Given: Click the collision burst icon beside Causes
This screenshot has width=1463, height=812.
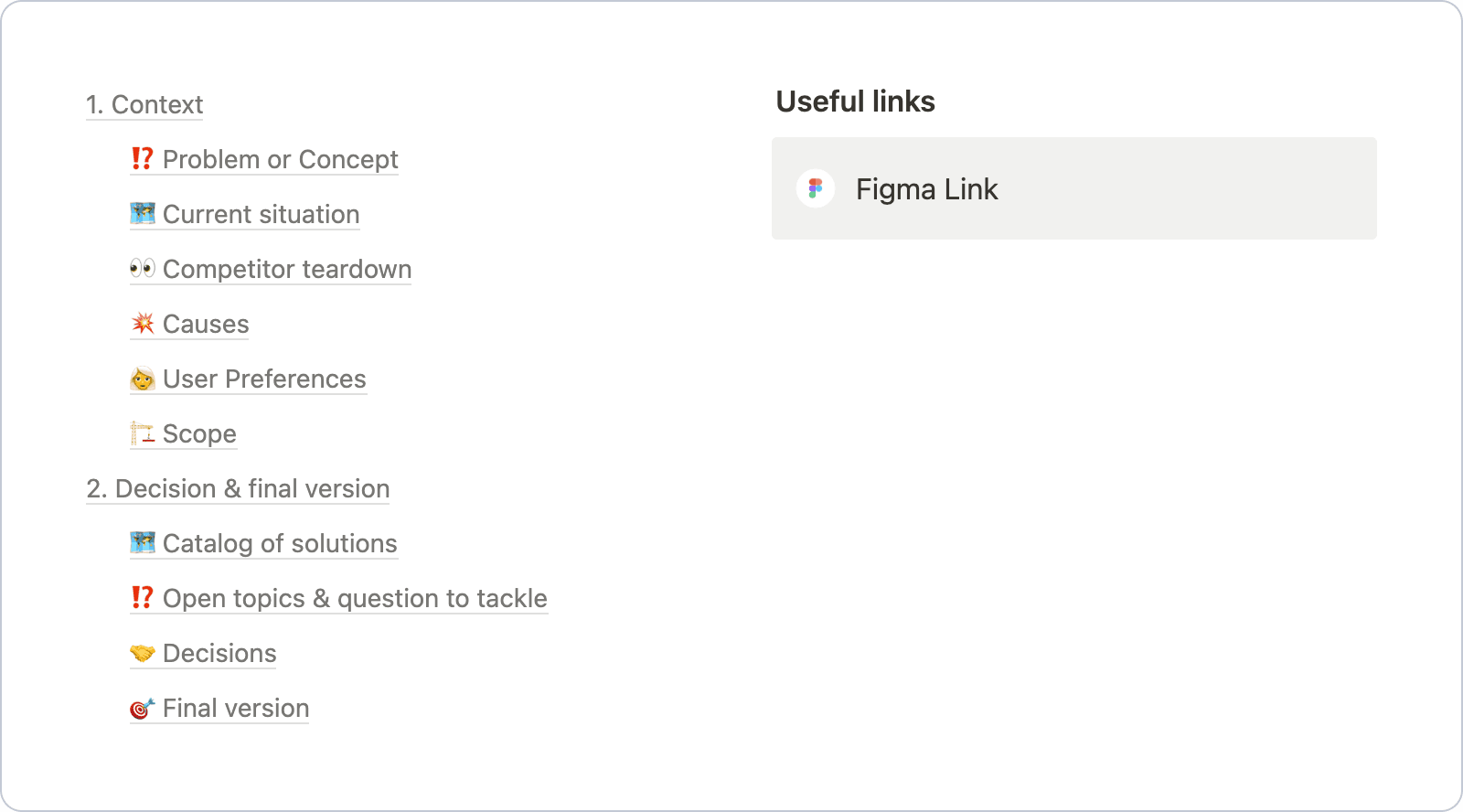Looking at the screenshot, I should point(143,324).
